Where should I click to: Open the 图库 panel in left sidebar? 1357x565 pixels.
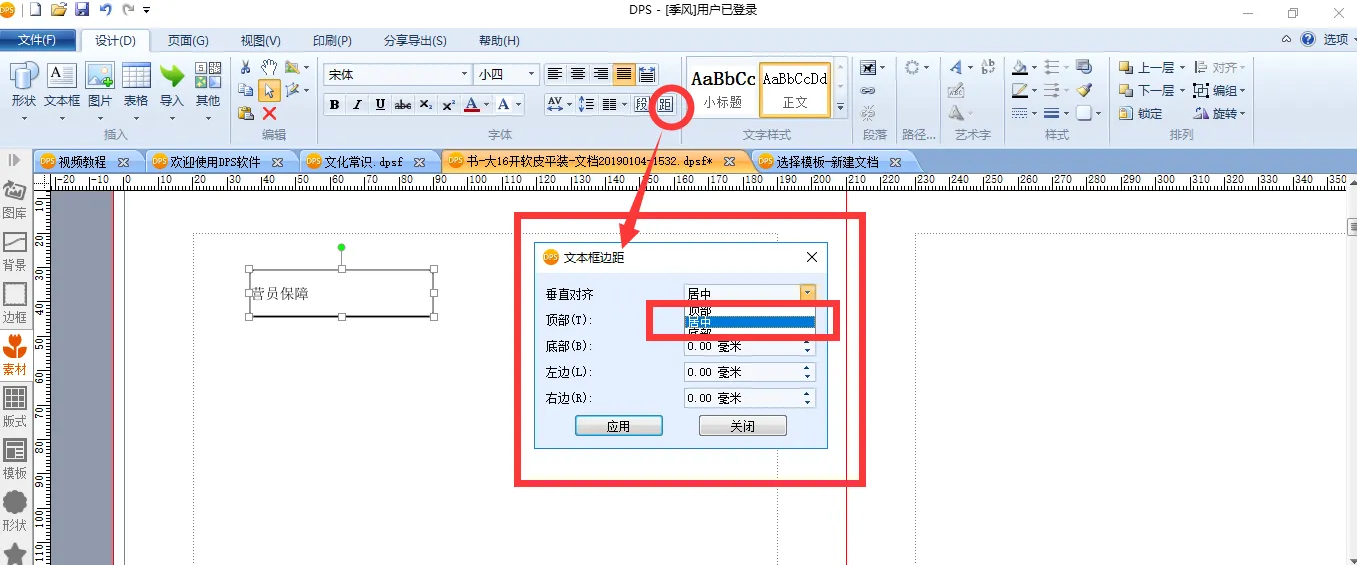pos(15,199)
